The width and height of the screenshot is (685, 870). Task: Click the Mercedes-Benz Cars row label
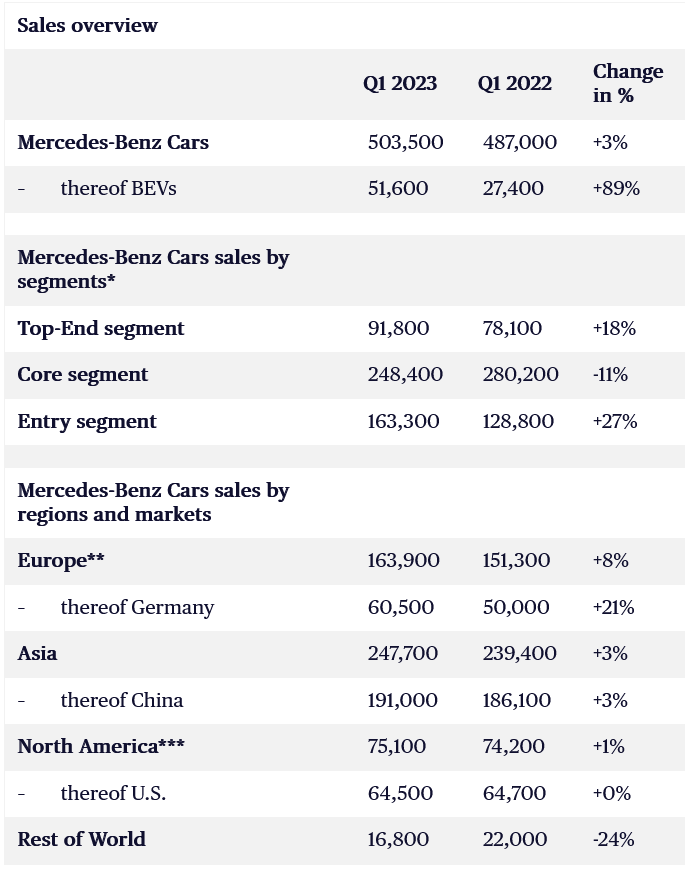click(x=113, y=142)
